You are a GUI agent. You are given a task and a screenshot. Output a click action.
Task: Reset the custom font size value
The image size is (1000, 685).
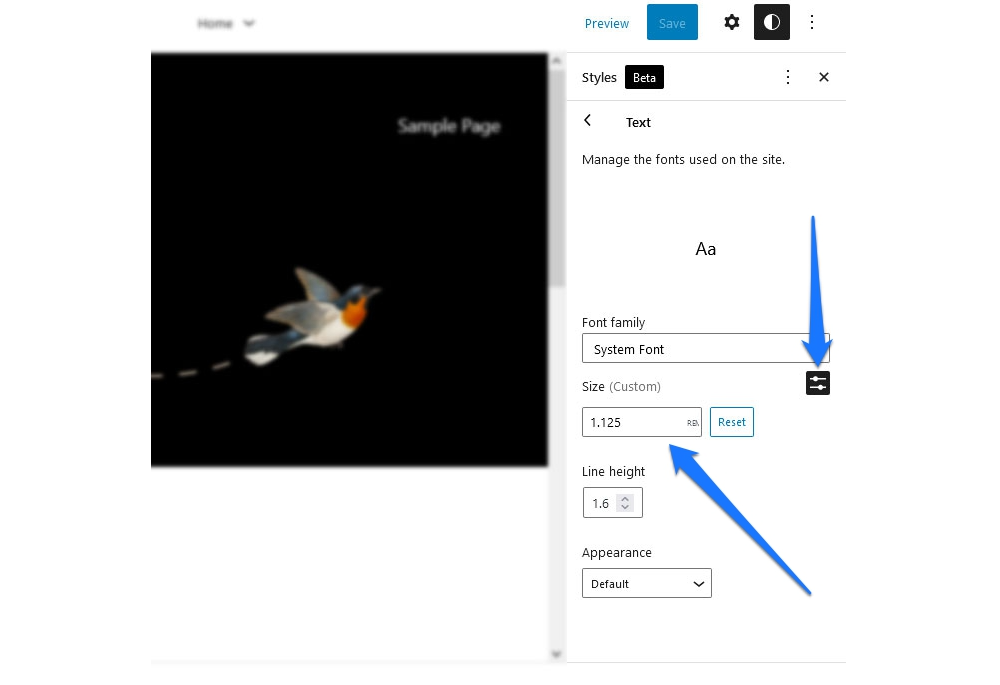731,422
